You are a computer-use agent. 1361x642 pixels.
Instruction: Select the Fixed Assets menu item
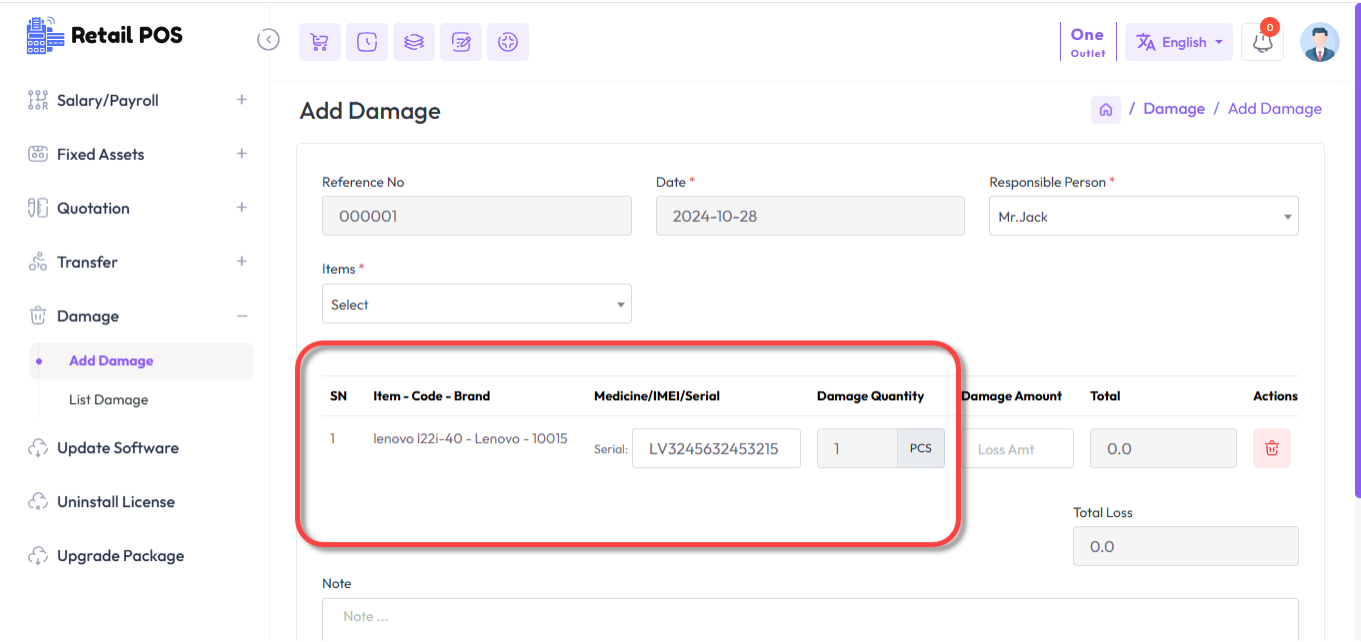[x=100, y=154]
